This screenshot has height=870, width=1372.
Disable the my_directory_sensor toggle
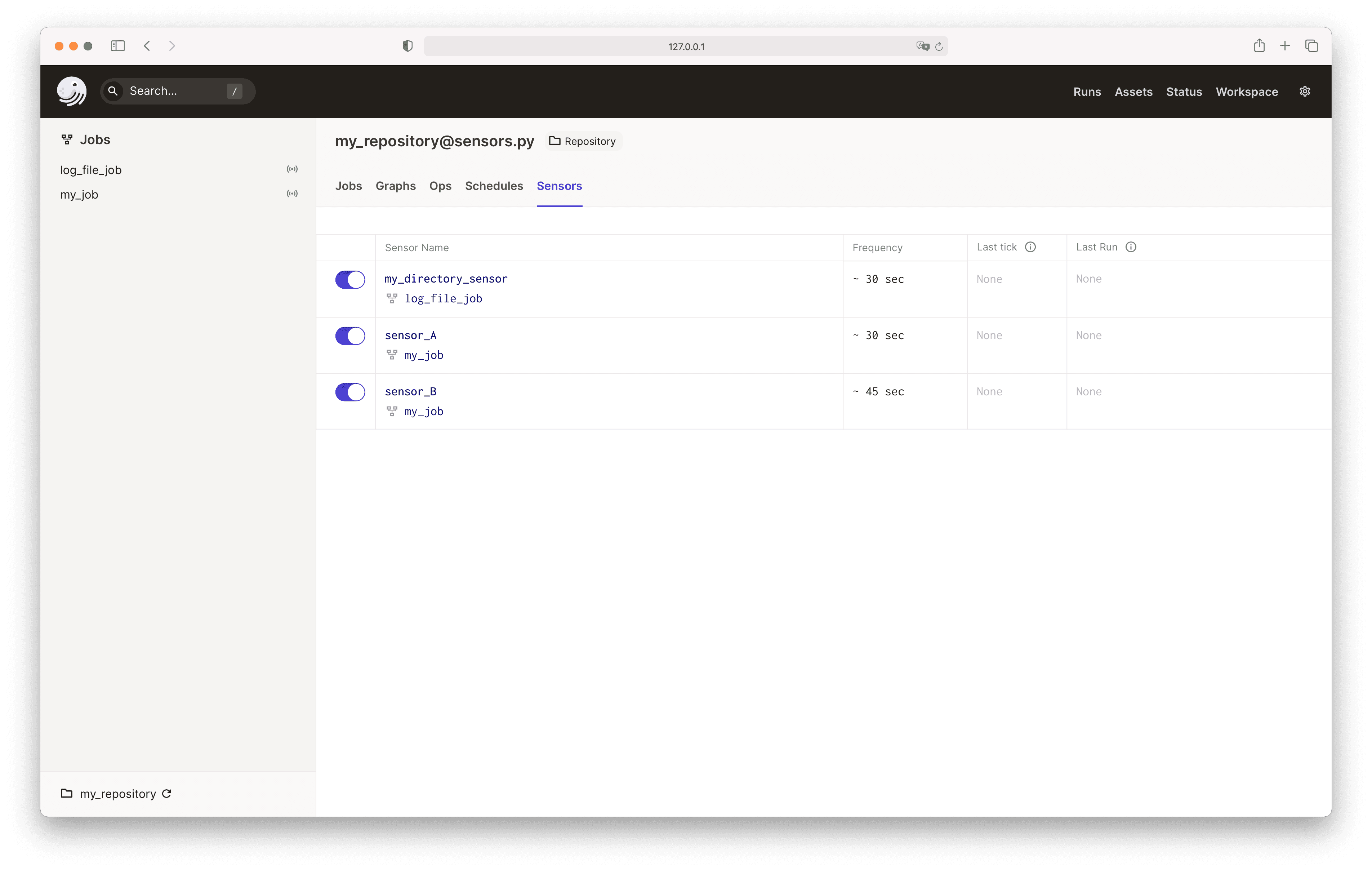click(350, 279)
